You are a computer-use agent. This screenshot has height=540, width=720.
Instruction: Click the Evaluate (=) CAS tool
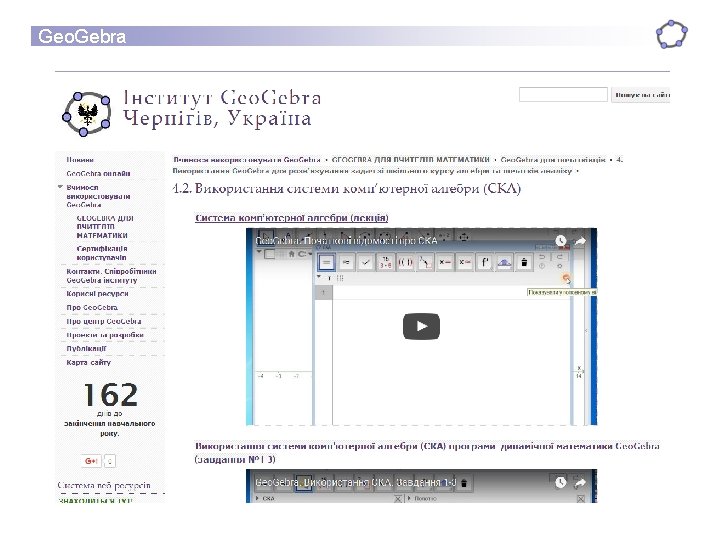pos(326,262)
